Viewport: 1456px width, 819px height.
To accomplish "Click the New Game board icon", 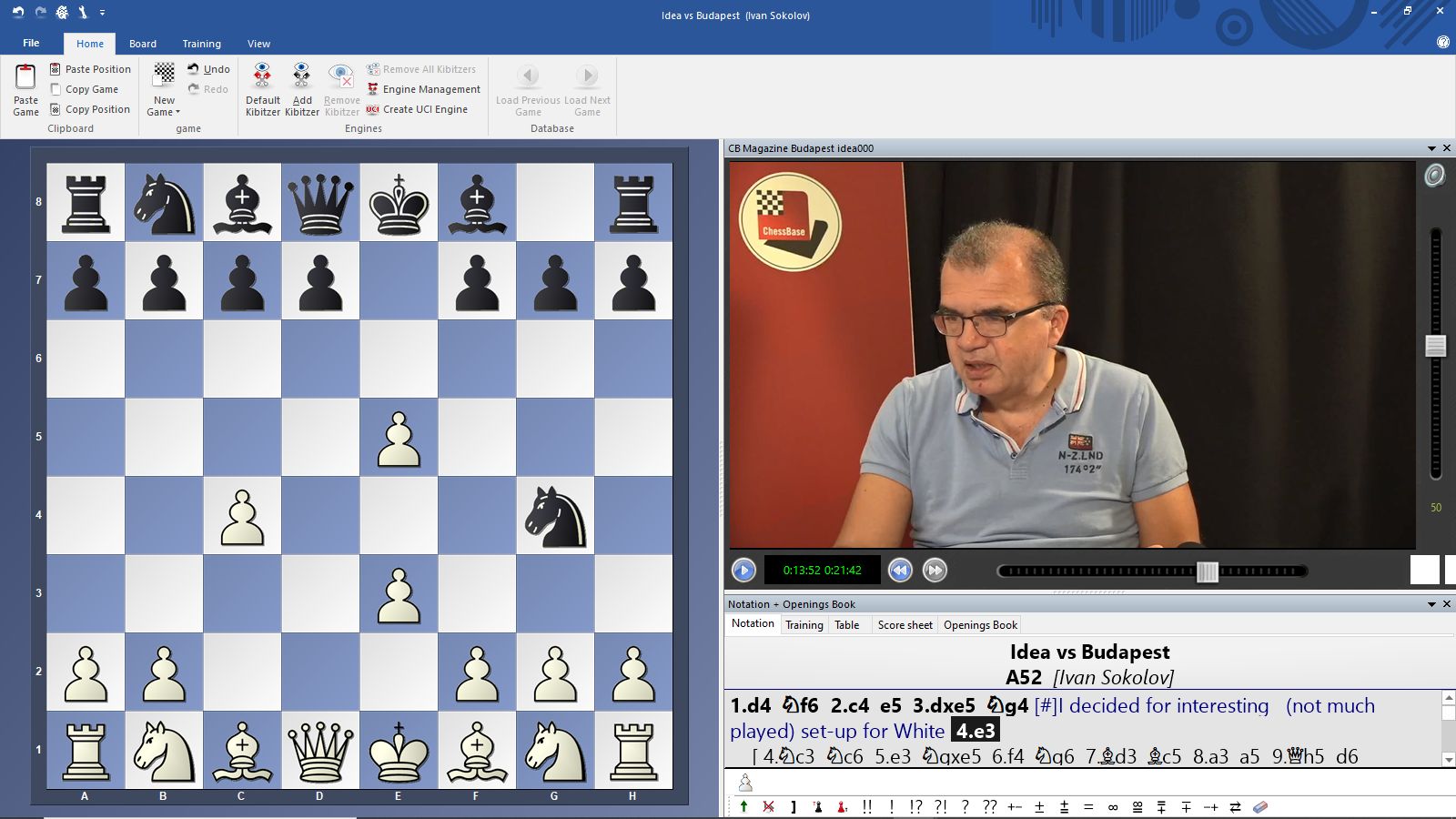I will [164, 75].
